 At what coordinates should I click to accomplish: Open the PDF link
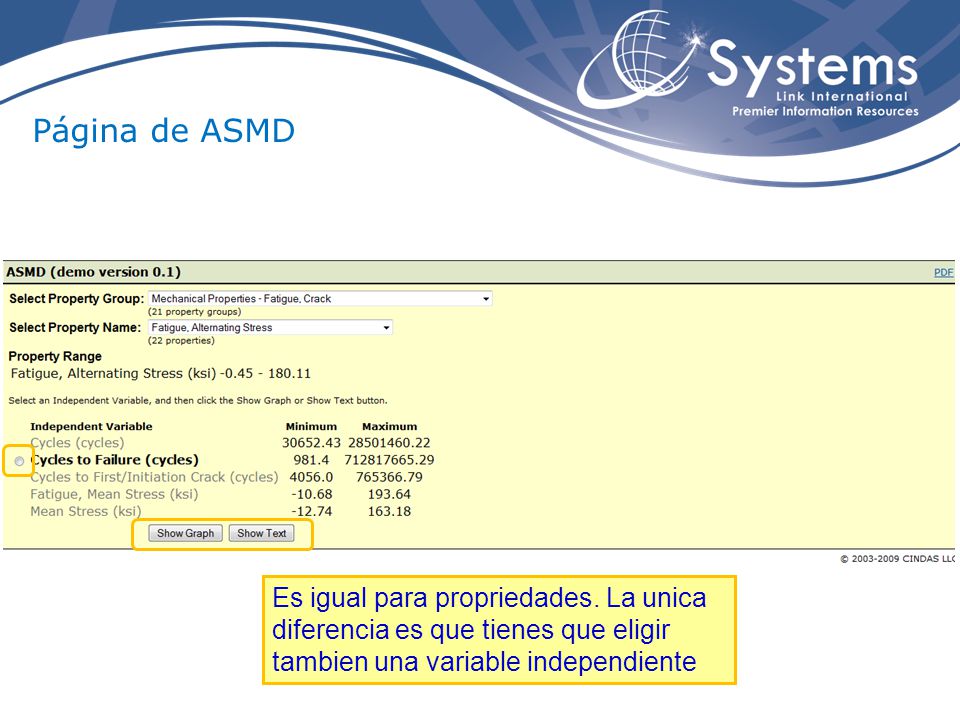(943, 272)
